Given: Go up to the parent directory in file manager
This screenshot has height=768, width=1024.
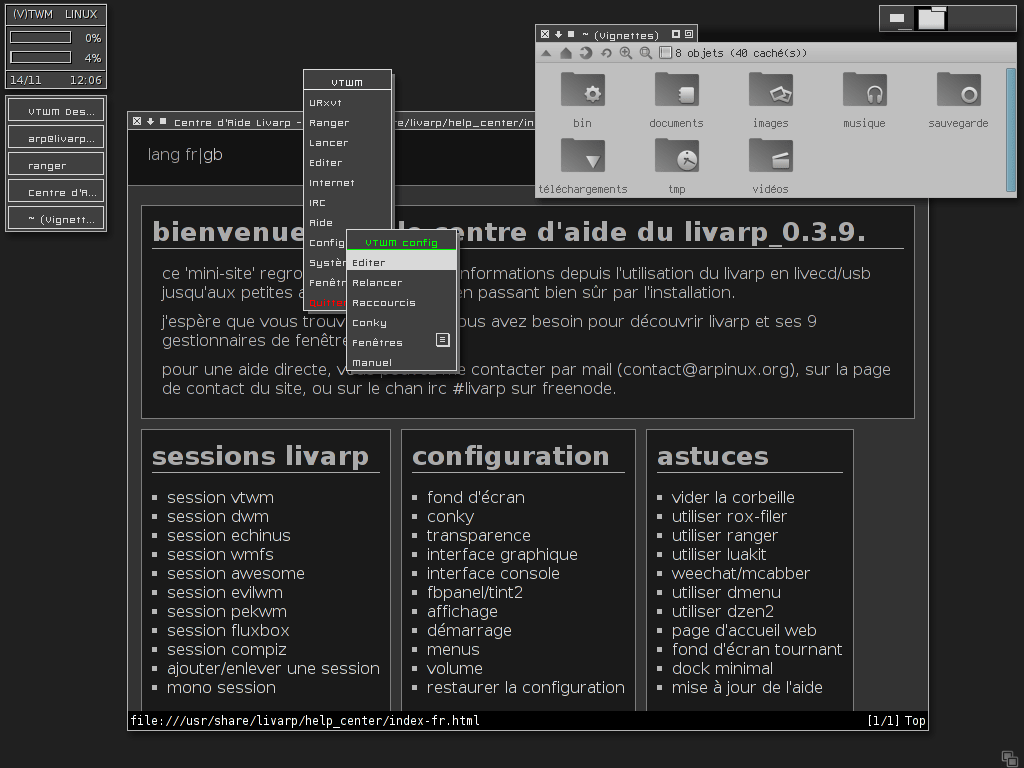Looking at the screenshot, I should point(547,53).
